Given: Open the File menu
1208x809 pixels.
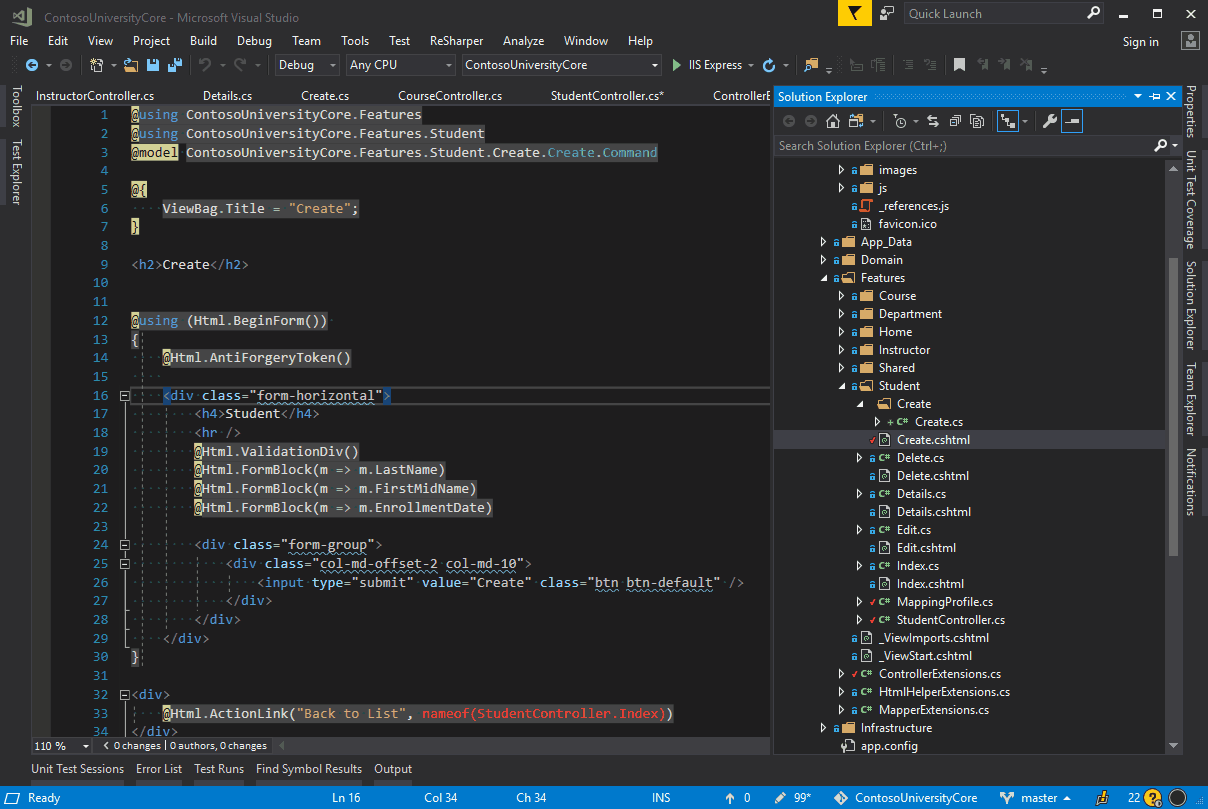Looking at the screenshot, I should click(19, 41).
